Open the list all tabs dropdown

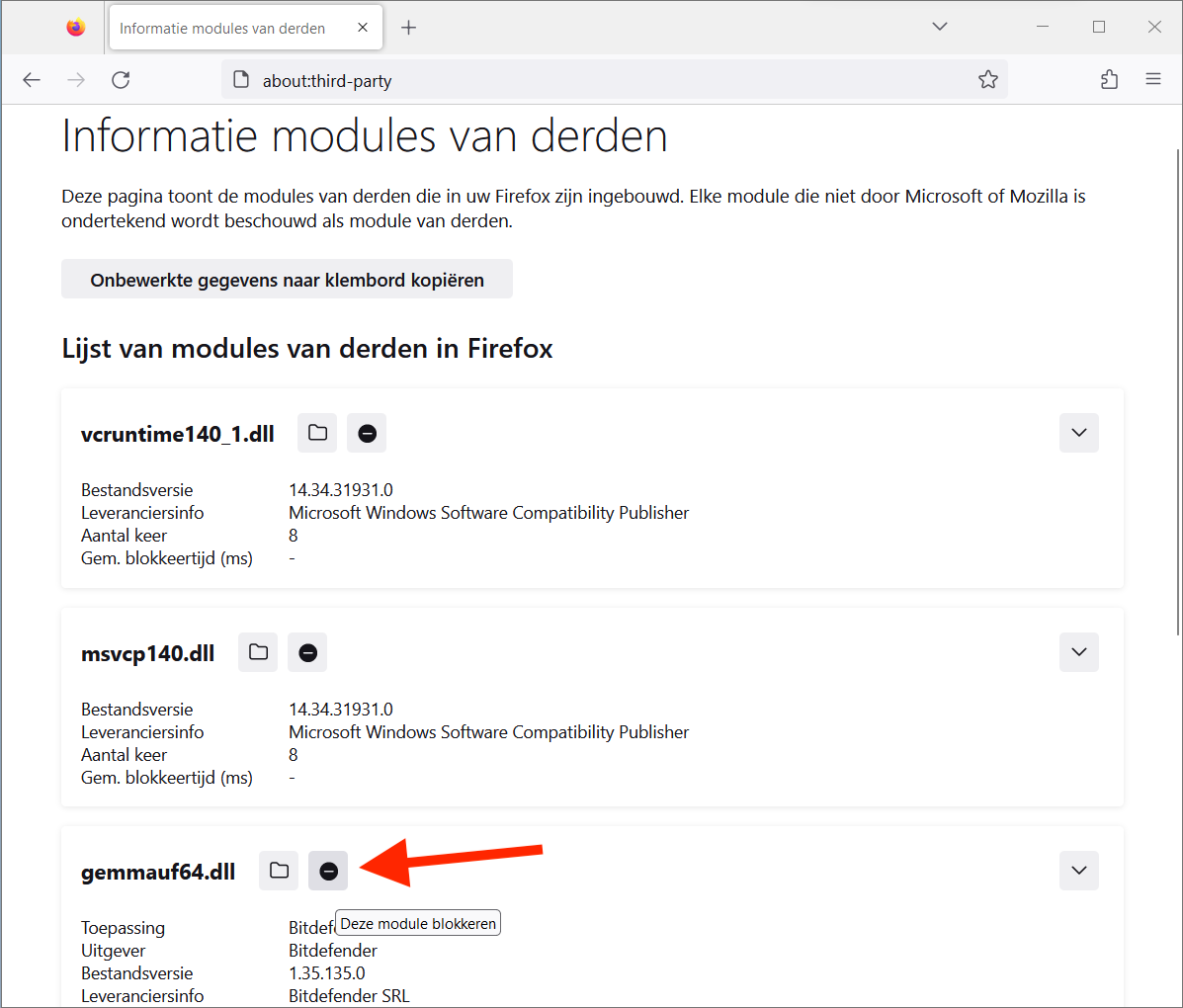[939, 27]
